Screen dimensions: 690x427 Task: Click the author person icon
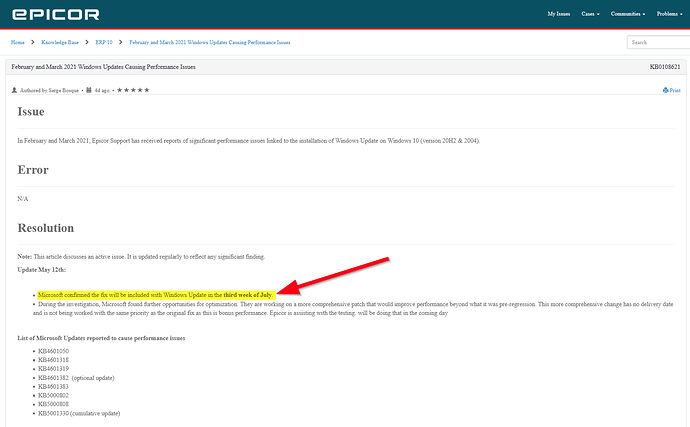click(x=14, y=90)
